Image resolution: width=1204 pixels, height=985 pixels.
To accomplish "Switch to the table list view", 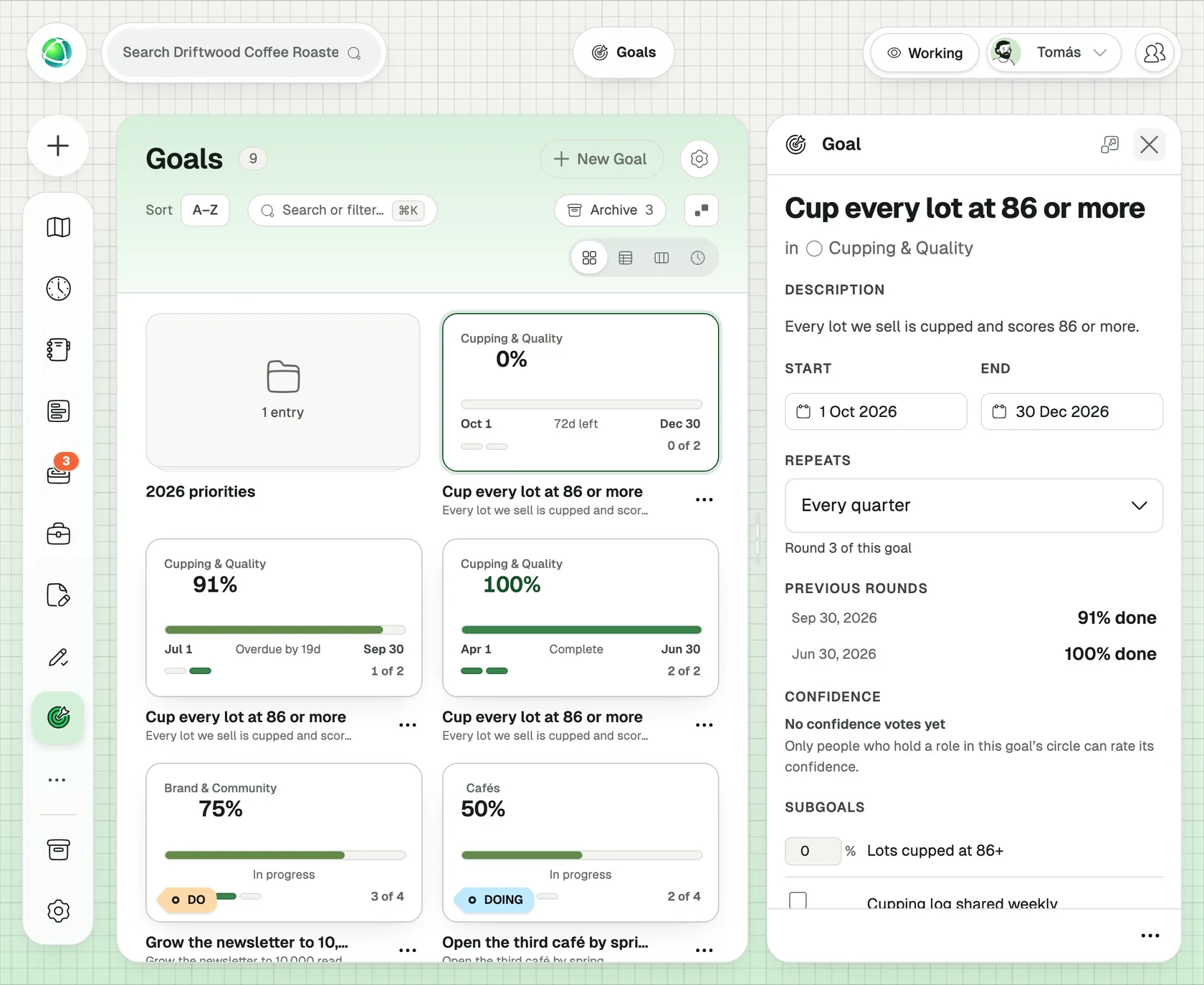I will pos(626,258).
